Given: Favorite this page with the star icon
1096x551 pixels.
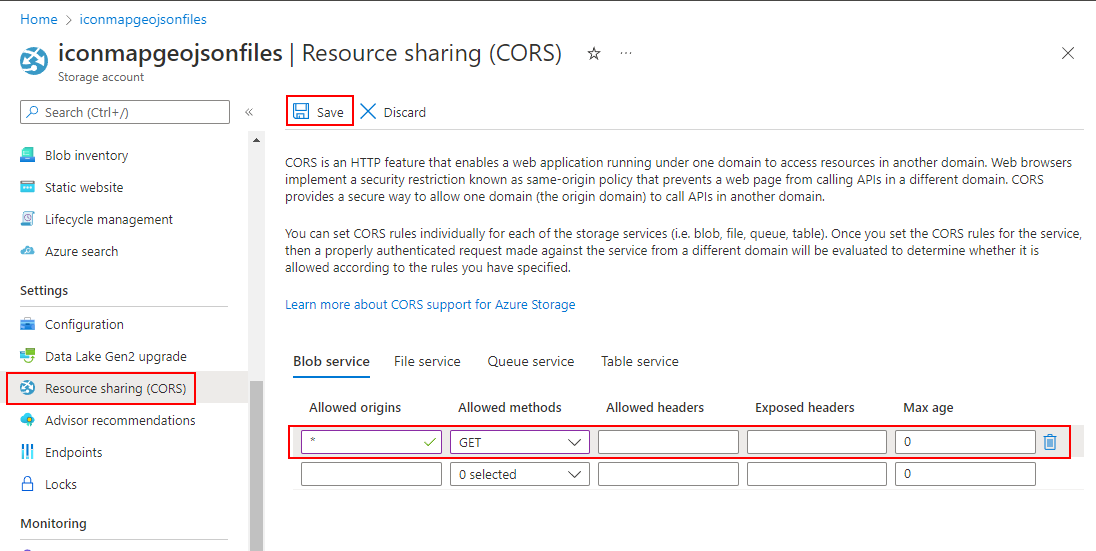Looking at the screenshot, I should click(593, 54).
